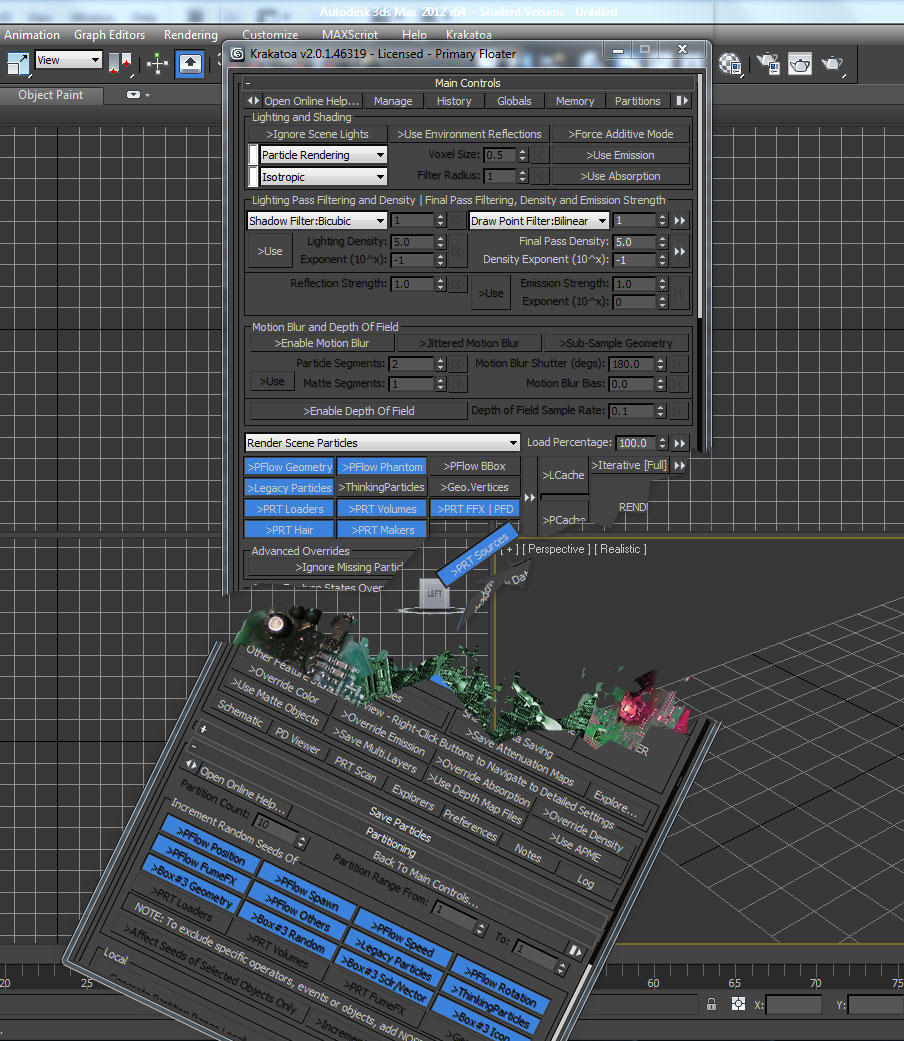904x1041 pixels.
Task: Toggle Jittered Motion Blur
Action: click(469, 343)
